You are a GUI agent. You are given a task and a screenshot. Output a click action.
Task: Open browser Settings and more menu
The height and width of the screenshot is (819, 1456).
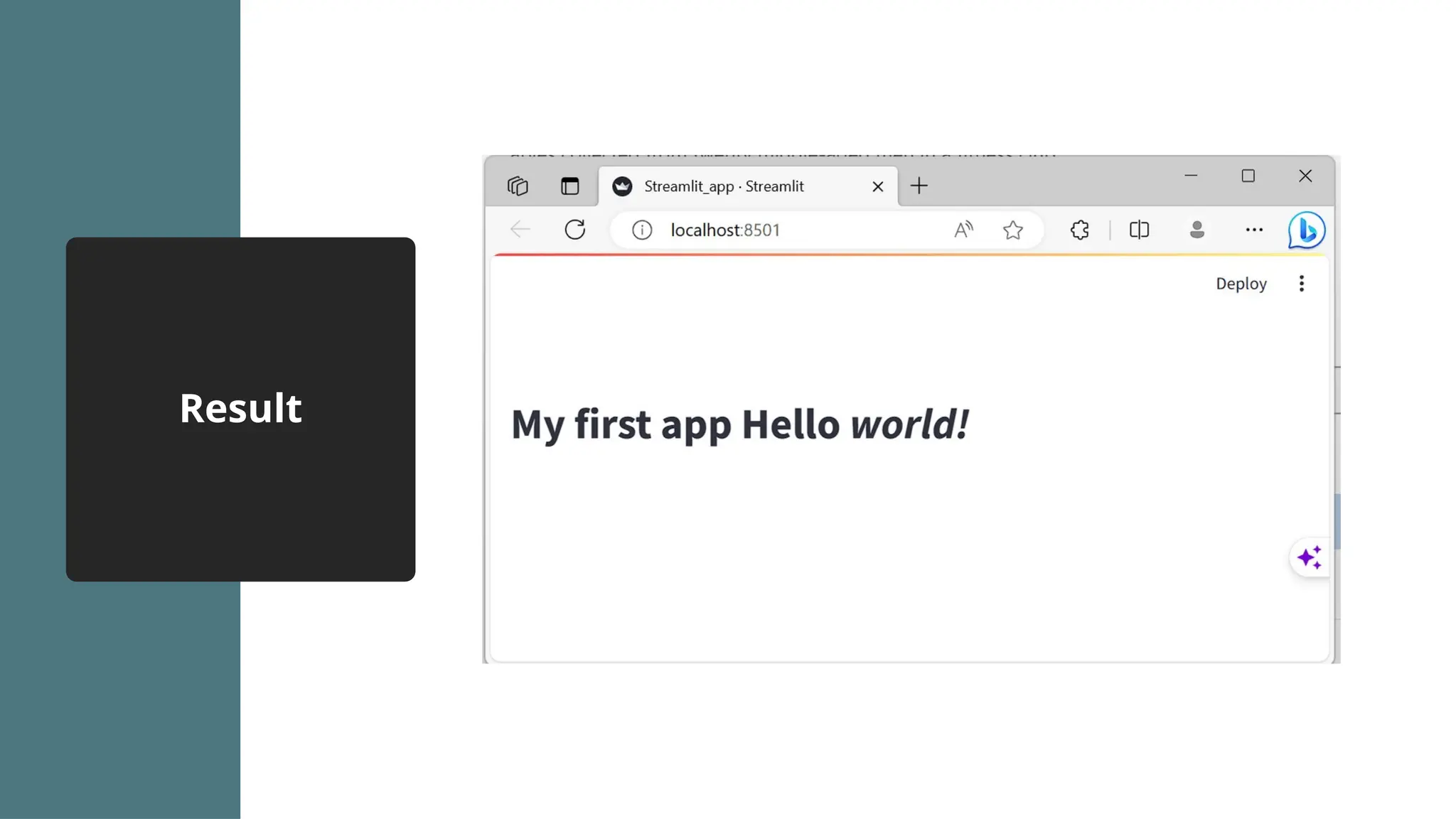coord(1254,230)
